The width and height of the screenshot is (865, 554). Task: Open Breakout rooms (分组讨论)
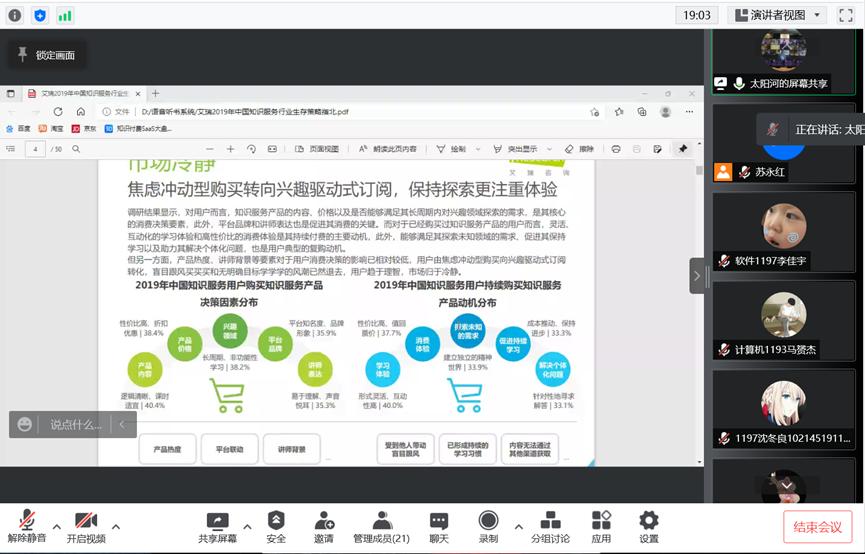pyautogui.click(x=549, y=527)
